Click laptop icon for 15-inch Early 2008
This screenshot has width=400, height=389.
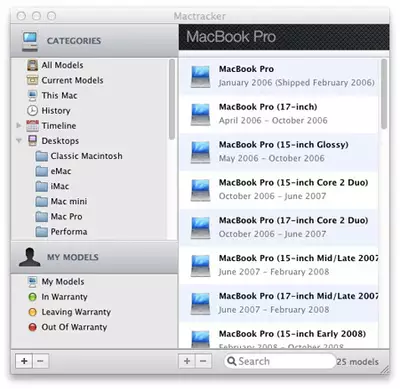(x=200, y=339)
